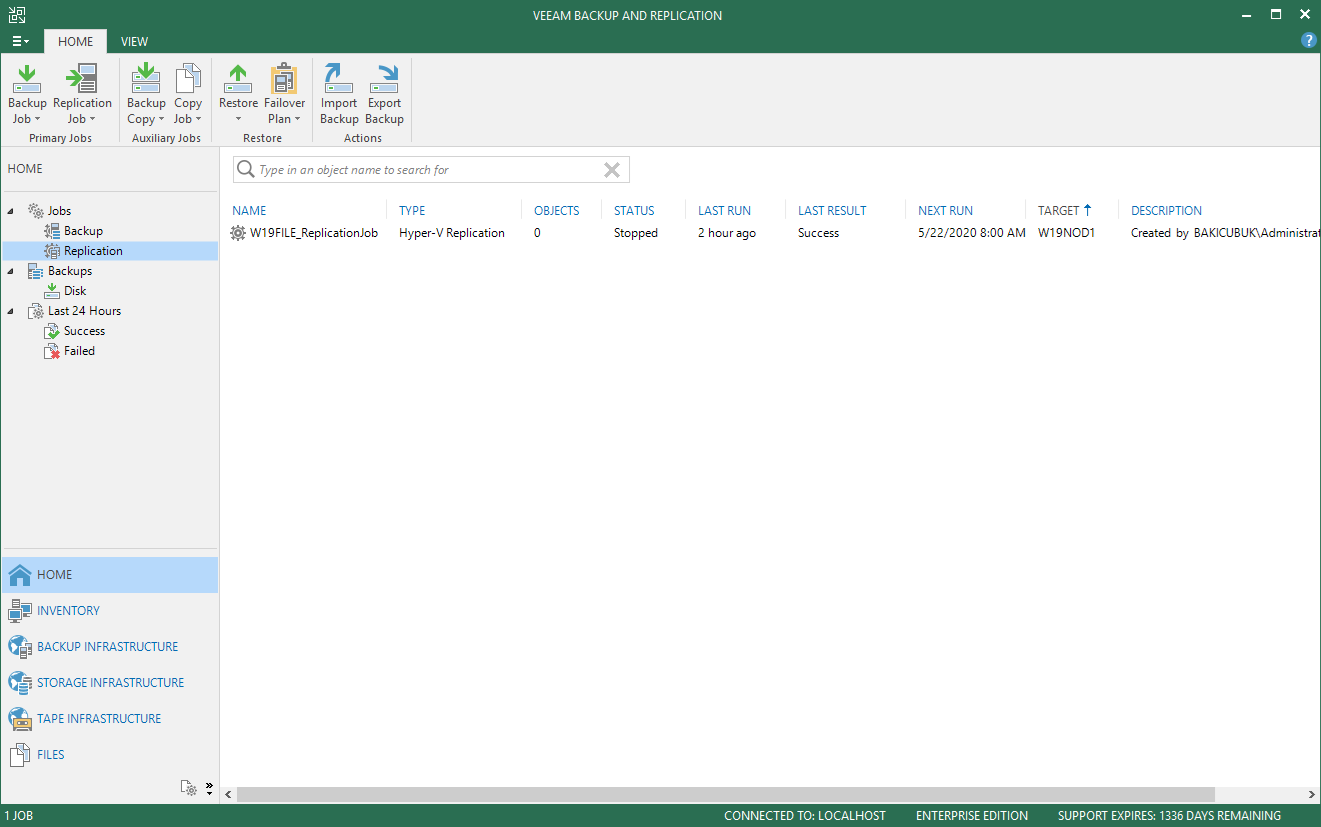Select Success under Last 24 Hours

point(84,331)
